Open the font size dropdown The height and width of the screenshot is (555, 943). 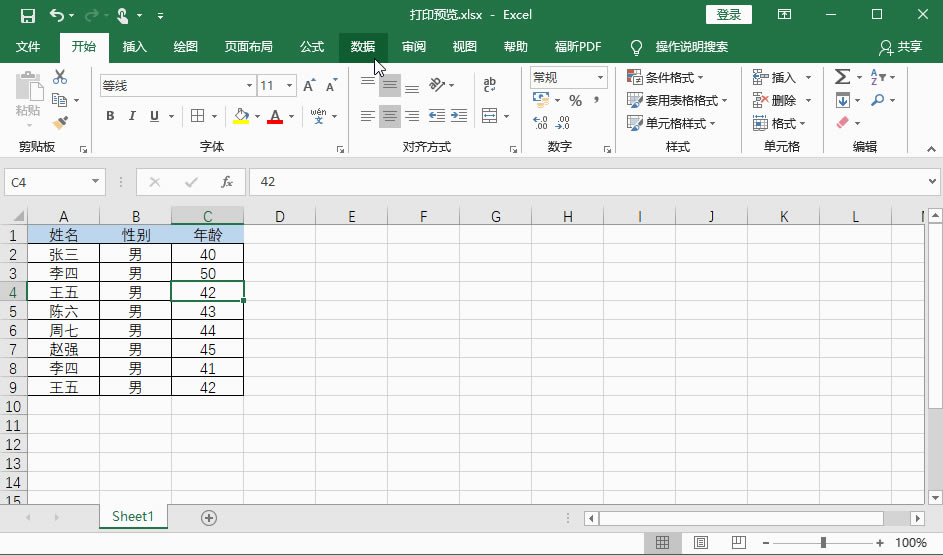289,86
